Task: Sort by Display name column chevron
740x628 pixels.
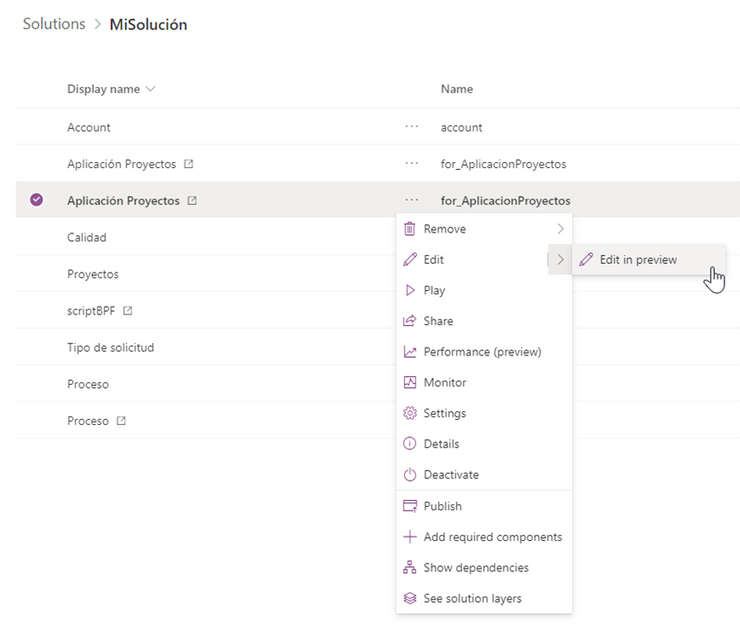Action: click(150, 89)
